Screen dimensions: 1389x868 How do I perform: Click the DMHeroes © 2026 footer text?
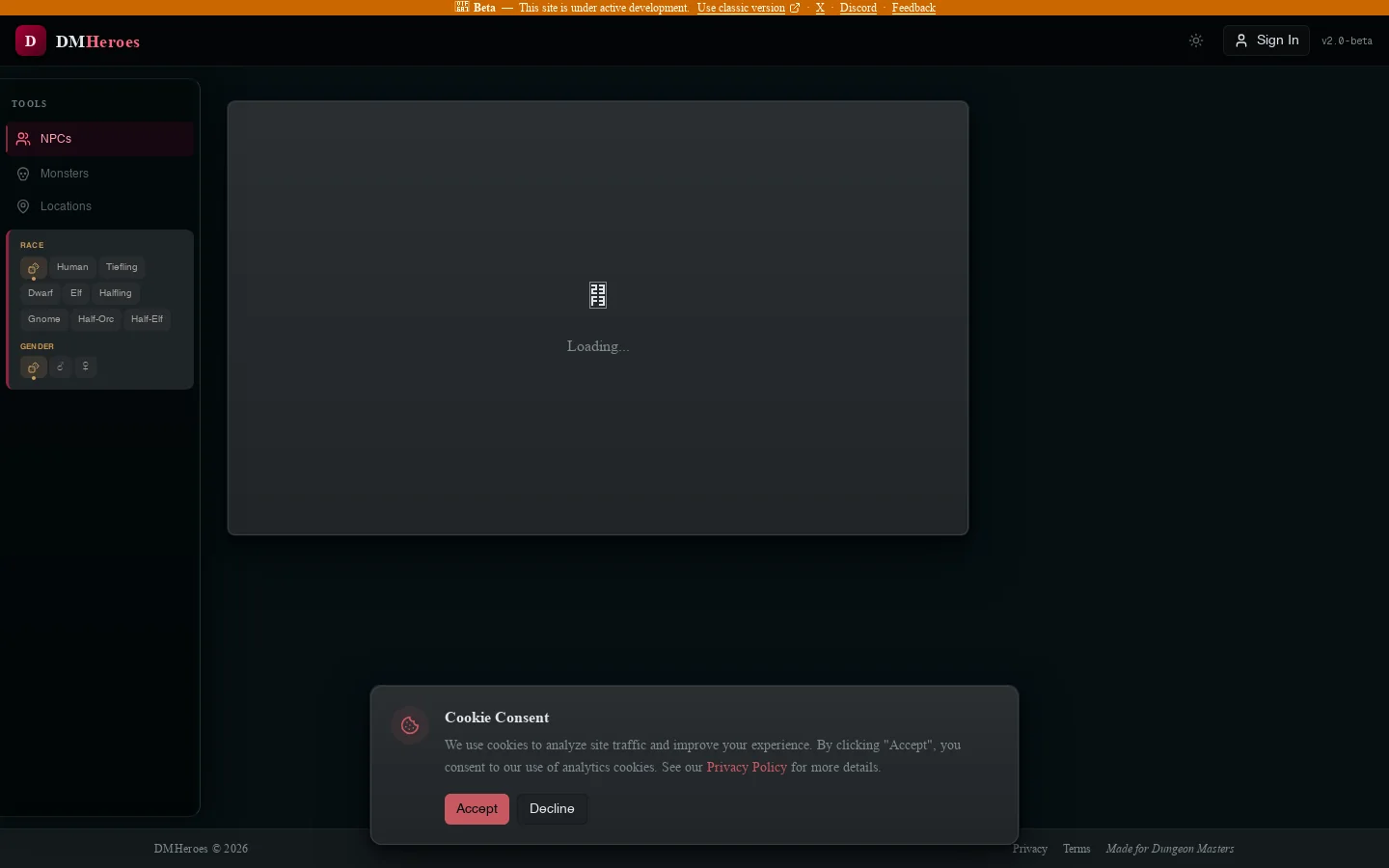tap(201, 849)
